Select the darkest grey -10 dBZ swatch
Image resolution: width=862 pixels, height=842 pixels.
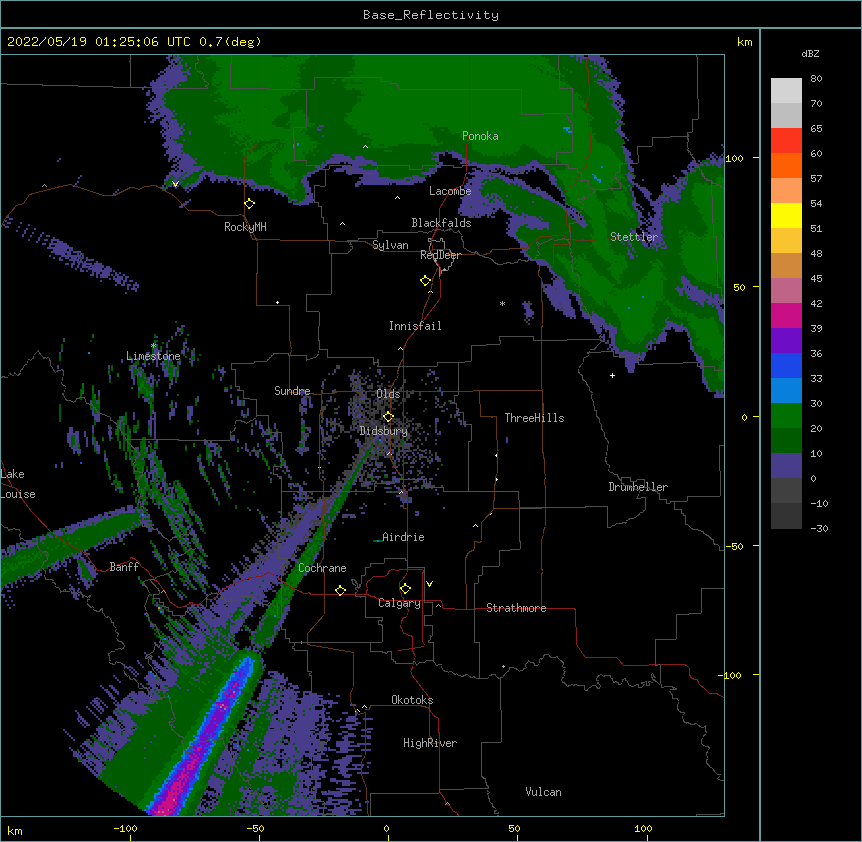pos(786,516)
